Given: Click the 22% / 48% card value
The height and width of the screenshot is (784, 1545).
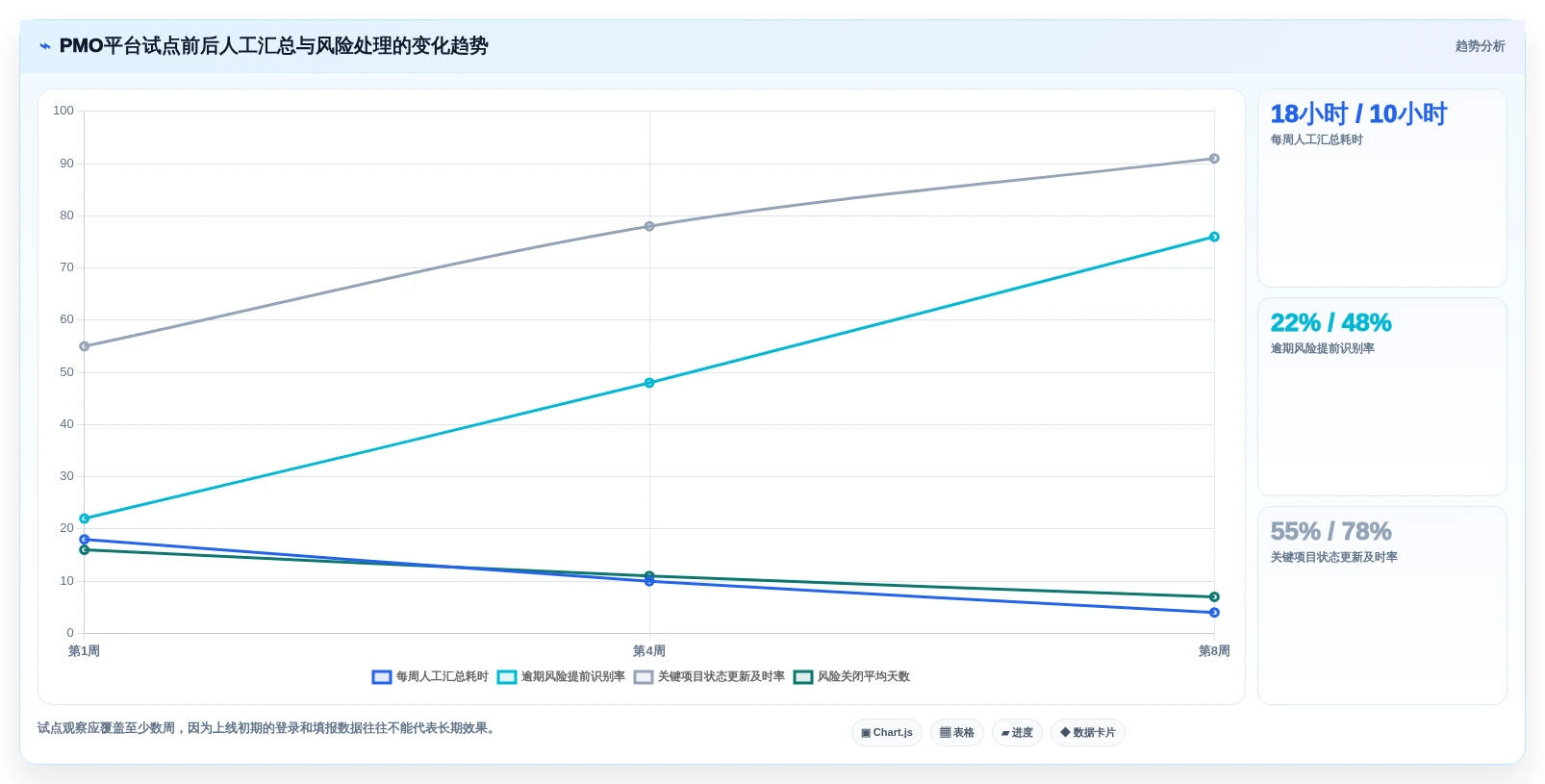Looking at the screenshot, I should (1330, 323).
